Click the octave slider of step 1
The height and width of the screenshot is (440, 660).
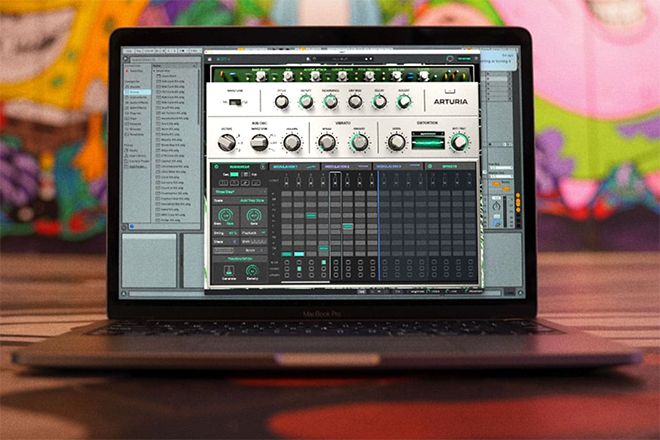pyautogui.click(x=287, y=181)
